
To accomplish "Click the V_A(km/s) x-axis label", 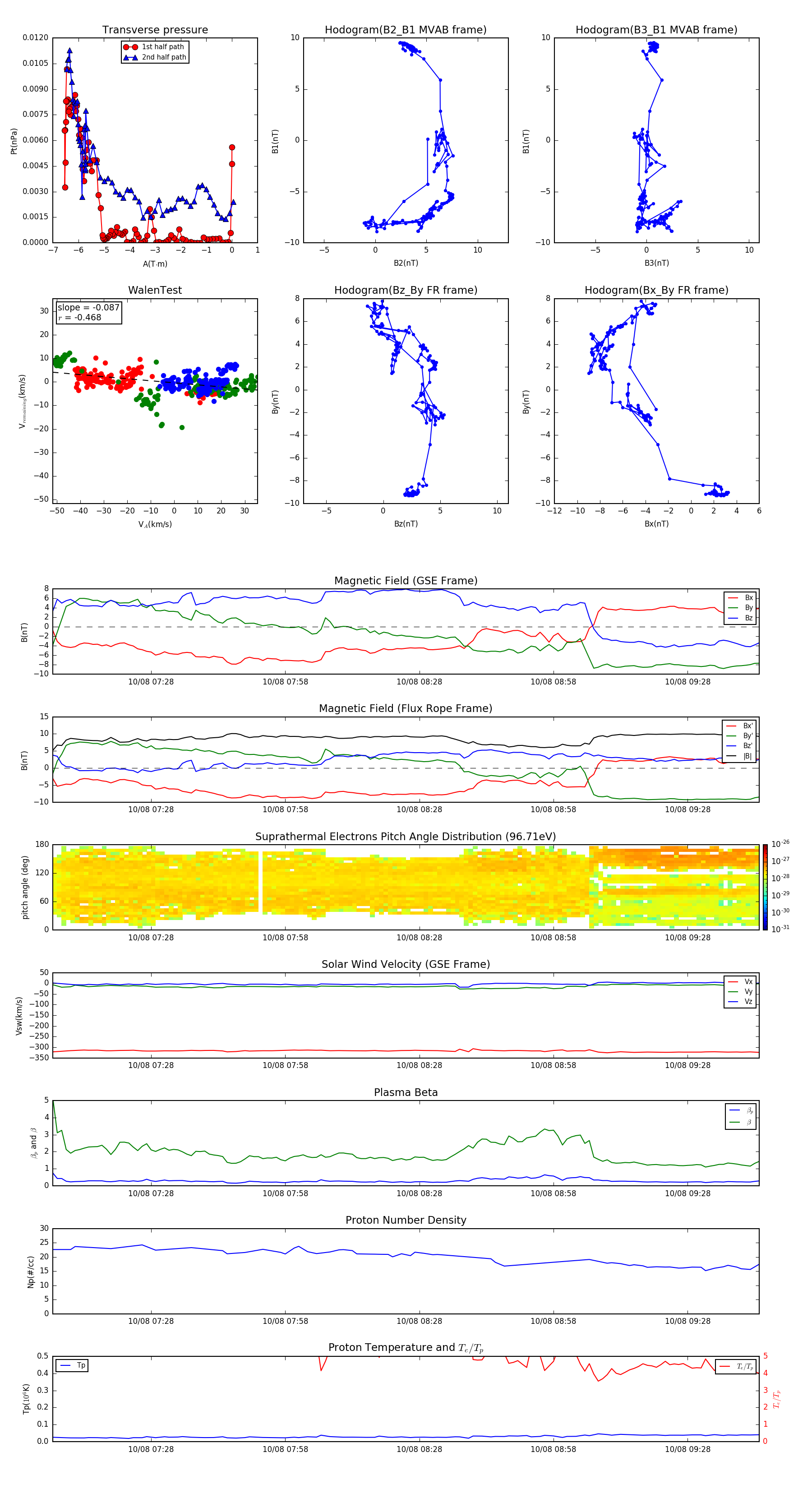I will pyautogui.click(x=155, y=524).
